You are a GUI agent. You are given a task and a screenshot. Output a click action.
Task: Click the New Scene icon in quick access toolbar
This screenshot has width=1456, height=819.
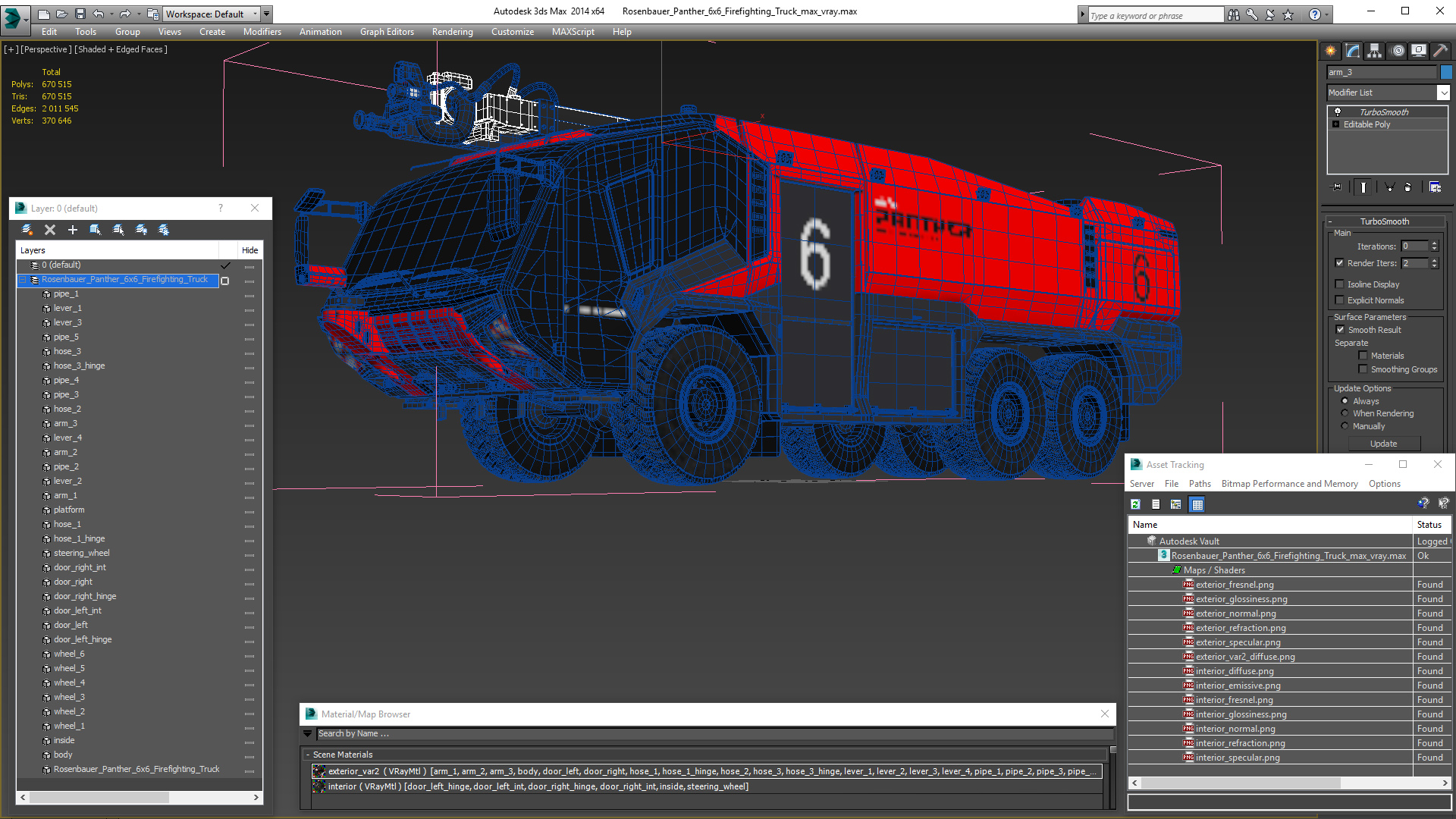[44, 14]
